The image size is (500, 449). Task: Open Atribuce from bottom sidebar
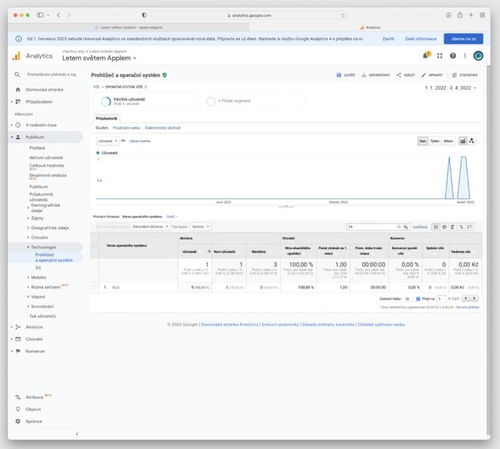34,397
